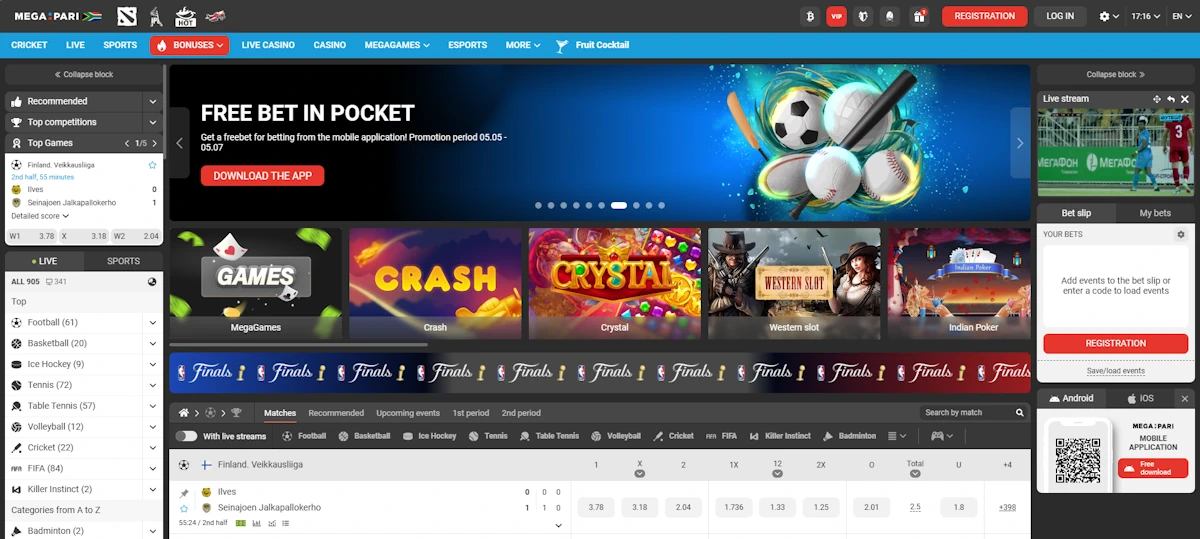Open the MEGAGAMES nav dropdown
Screen dimensions: 1200x539
click(397, 45)
